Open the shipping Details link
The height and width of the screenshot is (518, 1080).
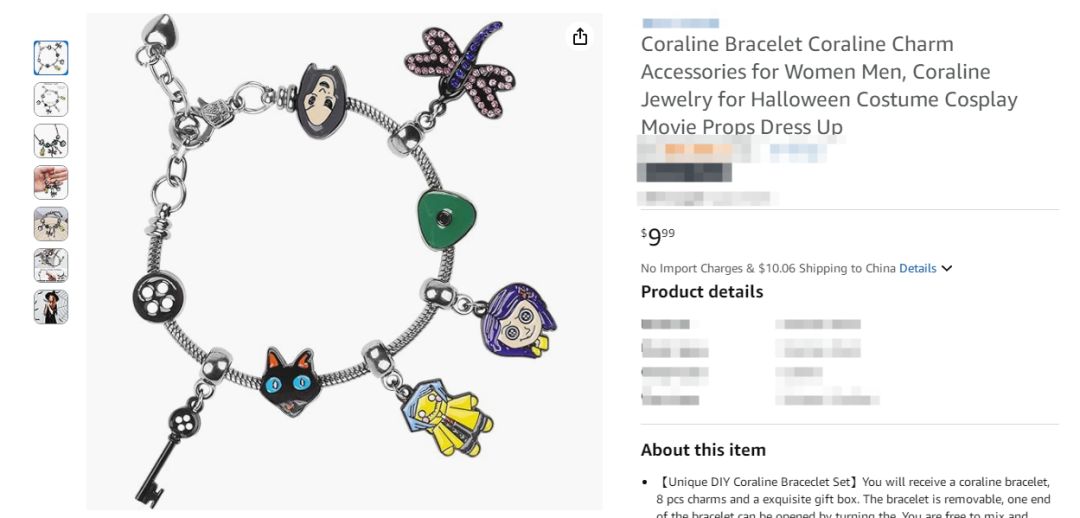[917, 268]
